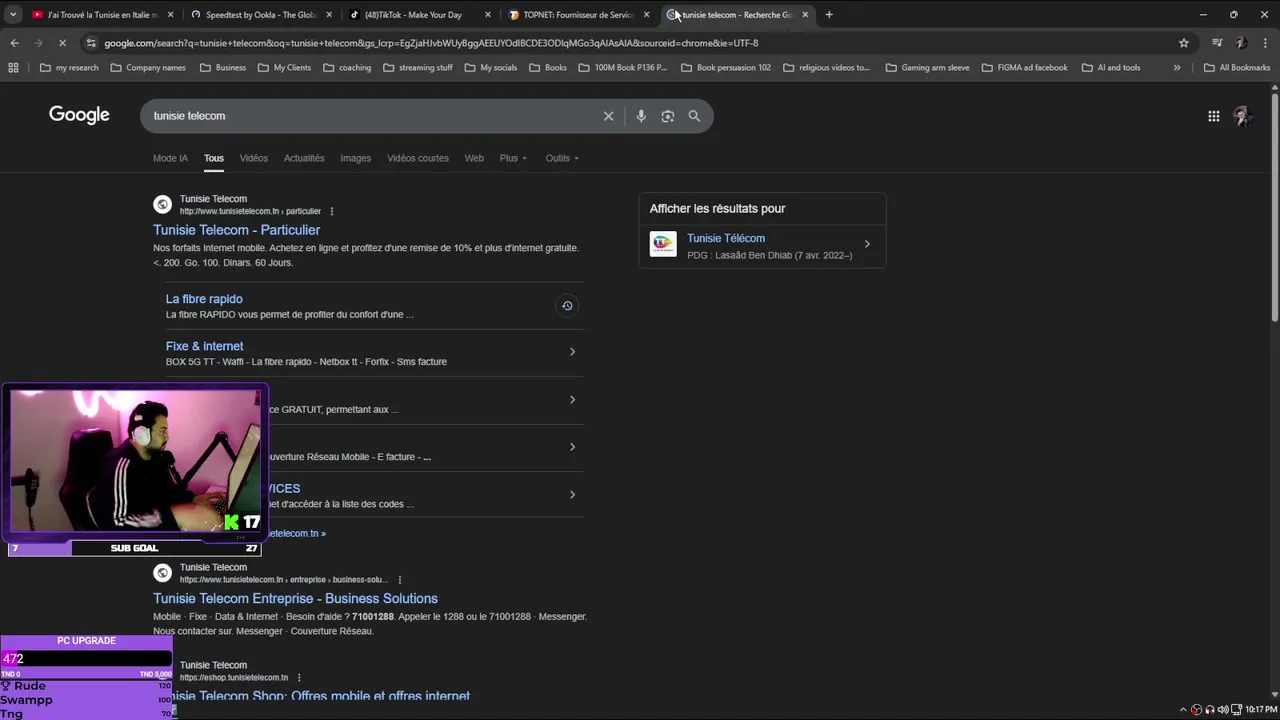
Task: Stop loading the page with the X button
Action: point(62,43)
